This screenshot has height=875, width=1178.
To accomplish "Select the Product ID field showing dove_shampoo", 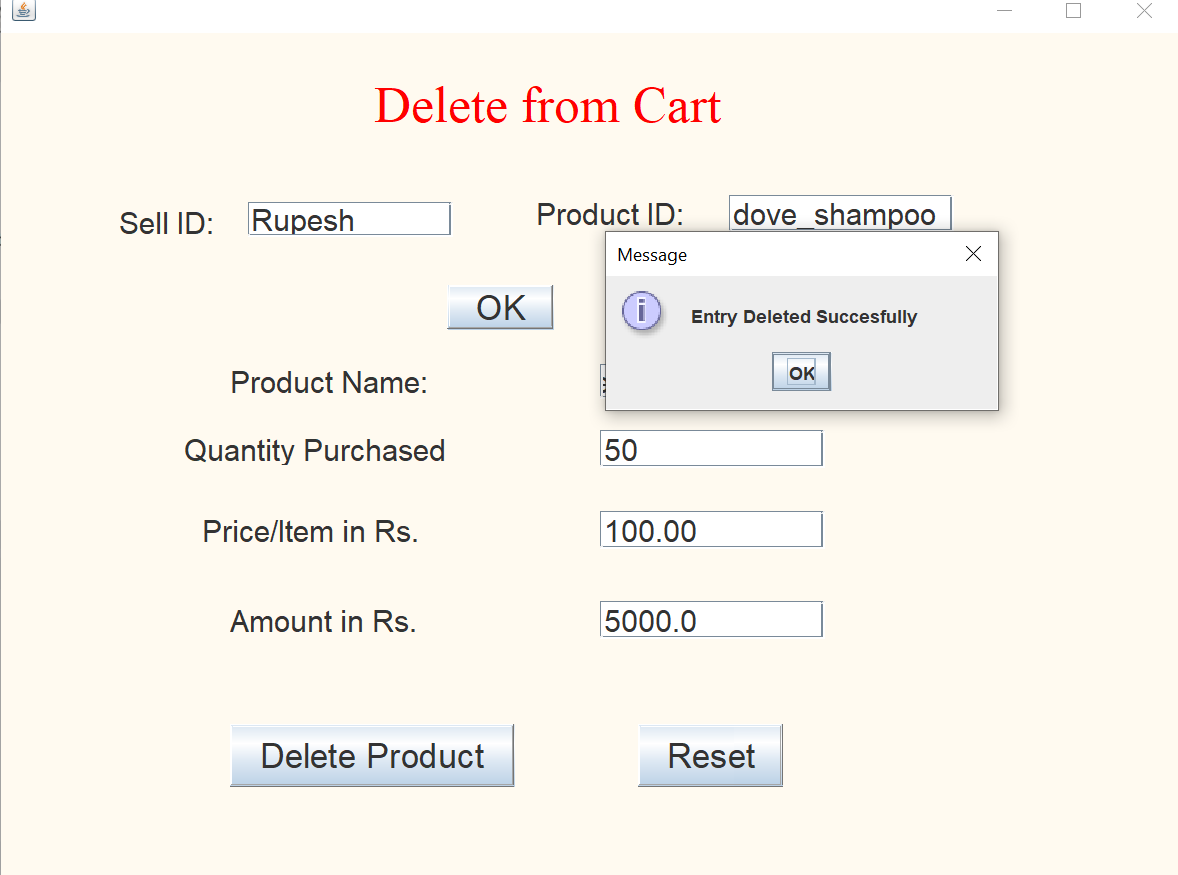I will [x=840, y=213].
